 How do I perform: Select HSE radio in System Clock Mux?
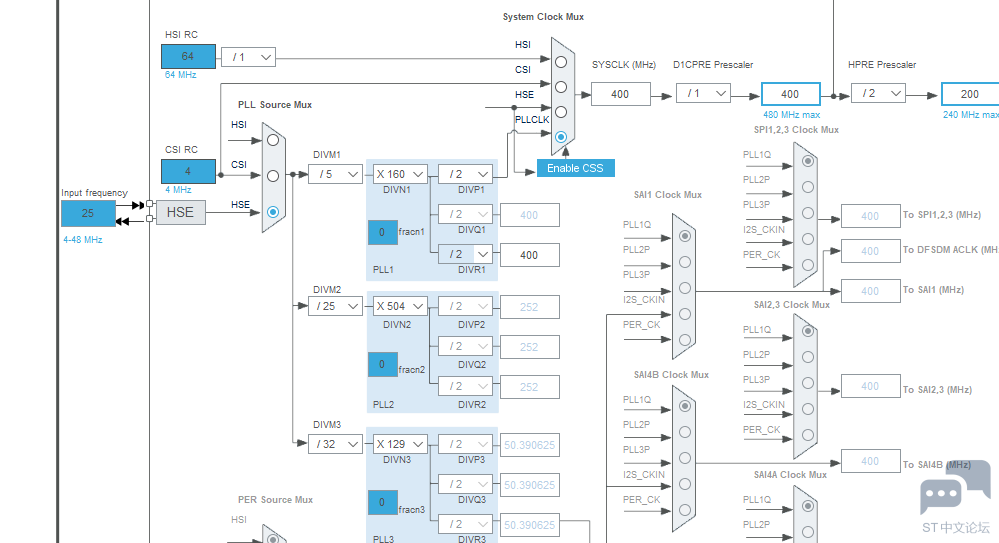[561, 112]
